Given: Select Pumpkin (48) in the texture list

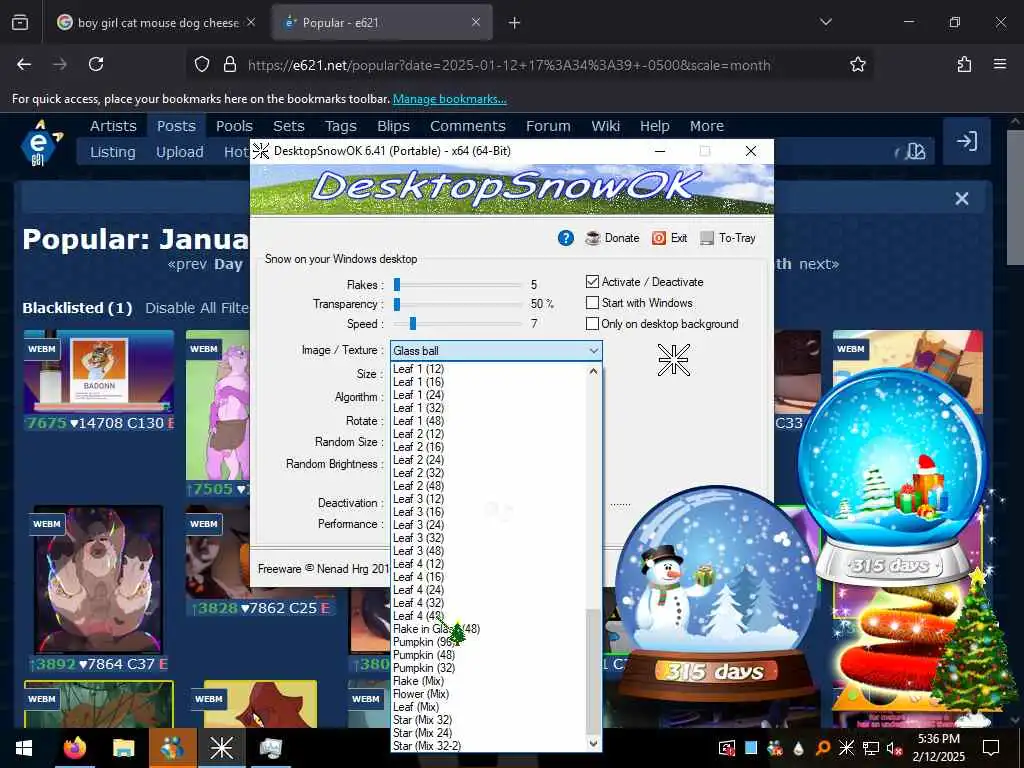Looking at the screenshot, I should 424,655.
